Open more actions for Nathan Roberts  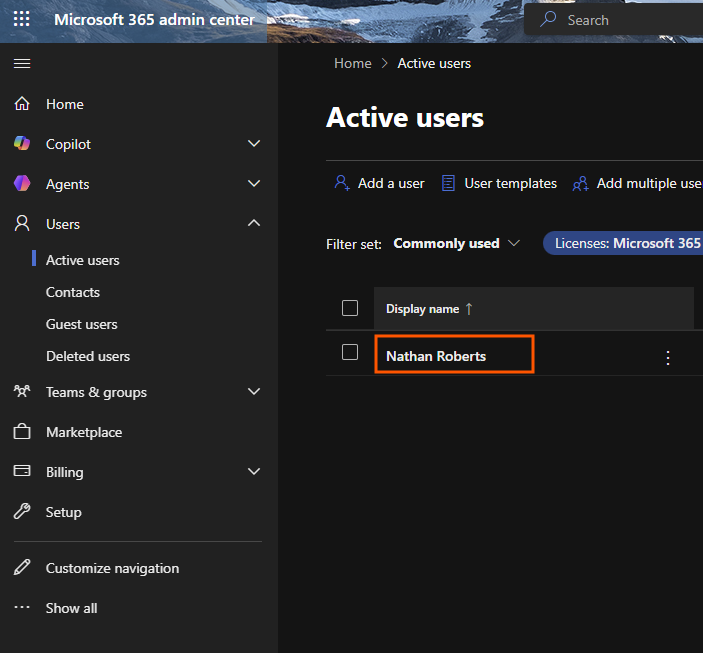pos(668,357)
